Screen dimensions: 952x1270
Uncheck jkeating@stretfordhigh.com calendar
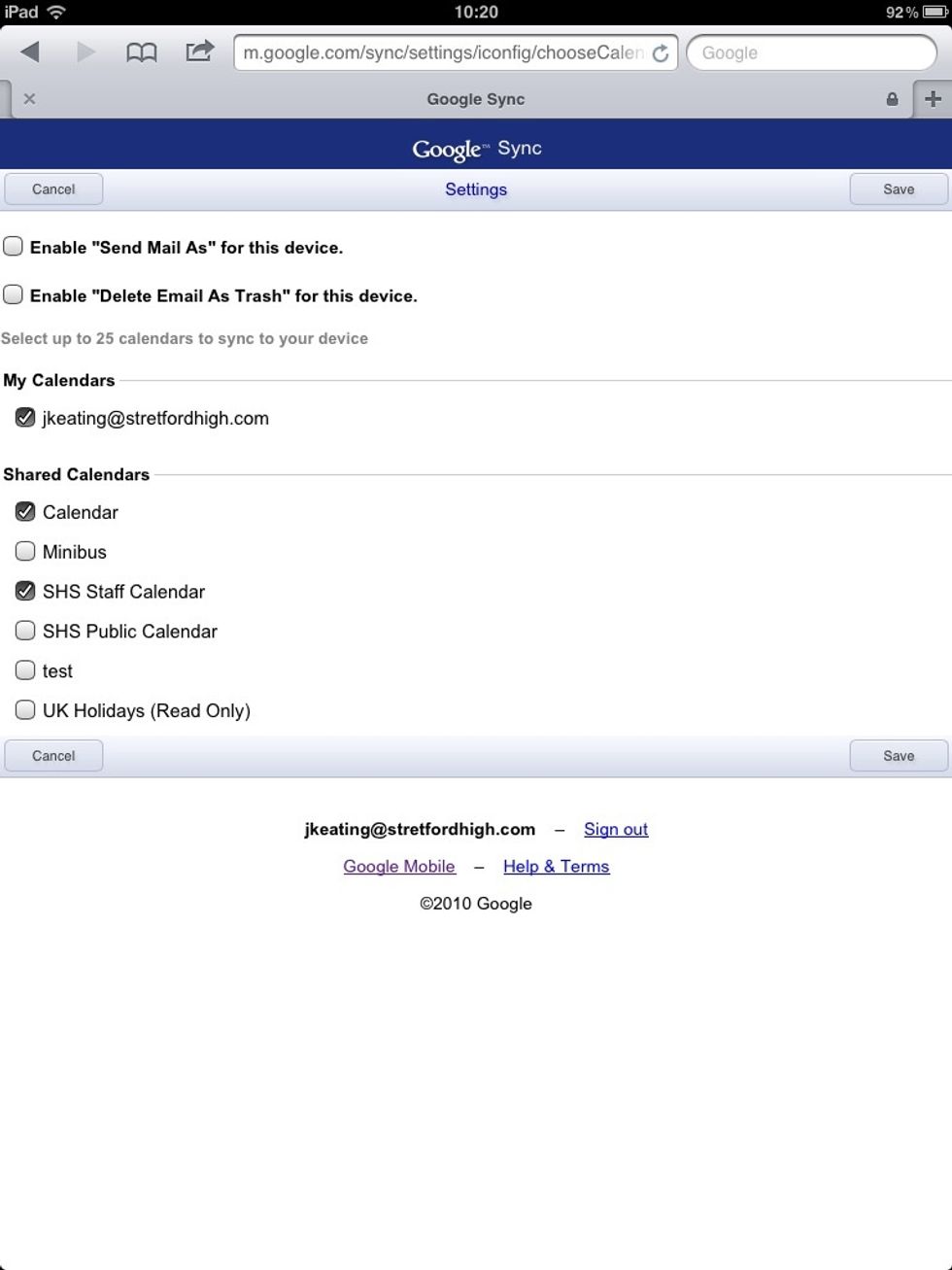pos(25,418)
